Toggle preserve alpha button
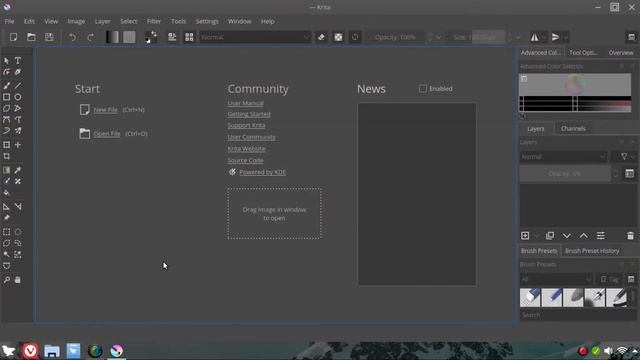640x360 pixels. click(x=338, y=37)
